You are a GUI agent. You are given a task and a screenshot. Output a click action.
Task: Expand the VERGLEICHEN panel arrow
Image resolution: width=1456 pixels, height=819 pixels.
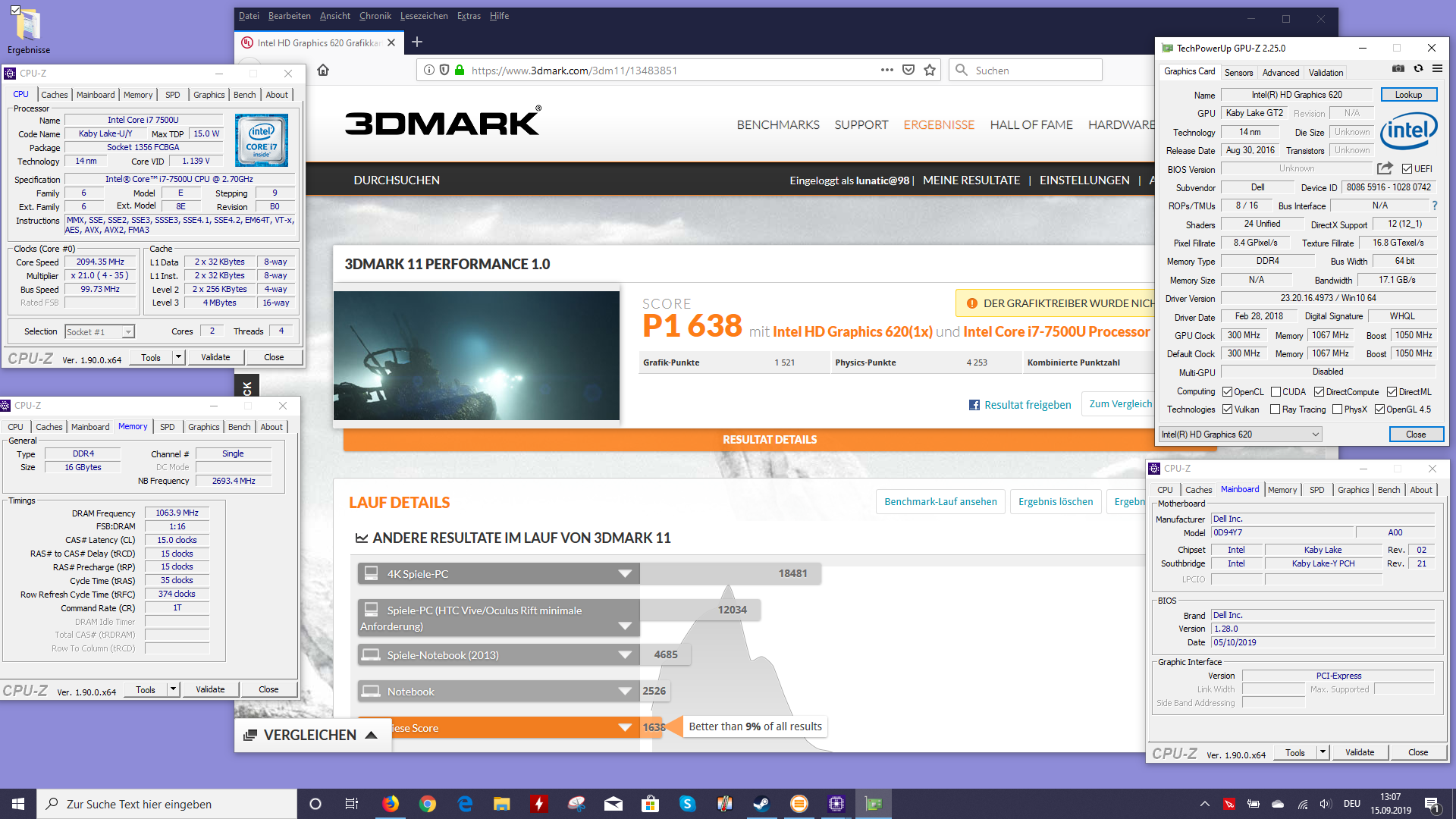[x=371, y=735]
